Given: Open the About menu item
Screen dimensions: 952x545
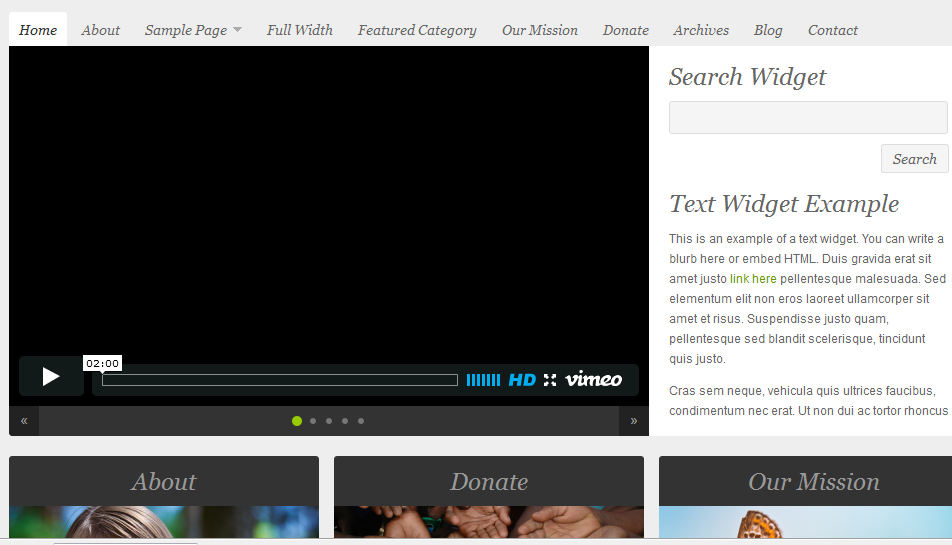Looking at the screenshot, I should point(101,30).
